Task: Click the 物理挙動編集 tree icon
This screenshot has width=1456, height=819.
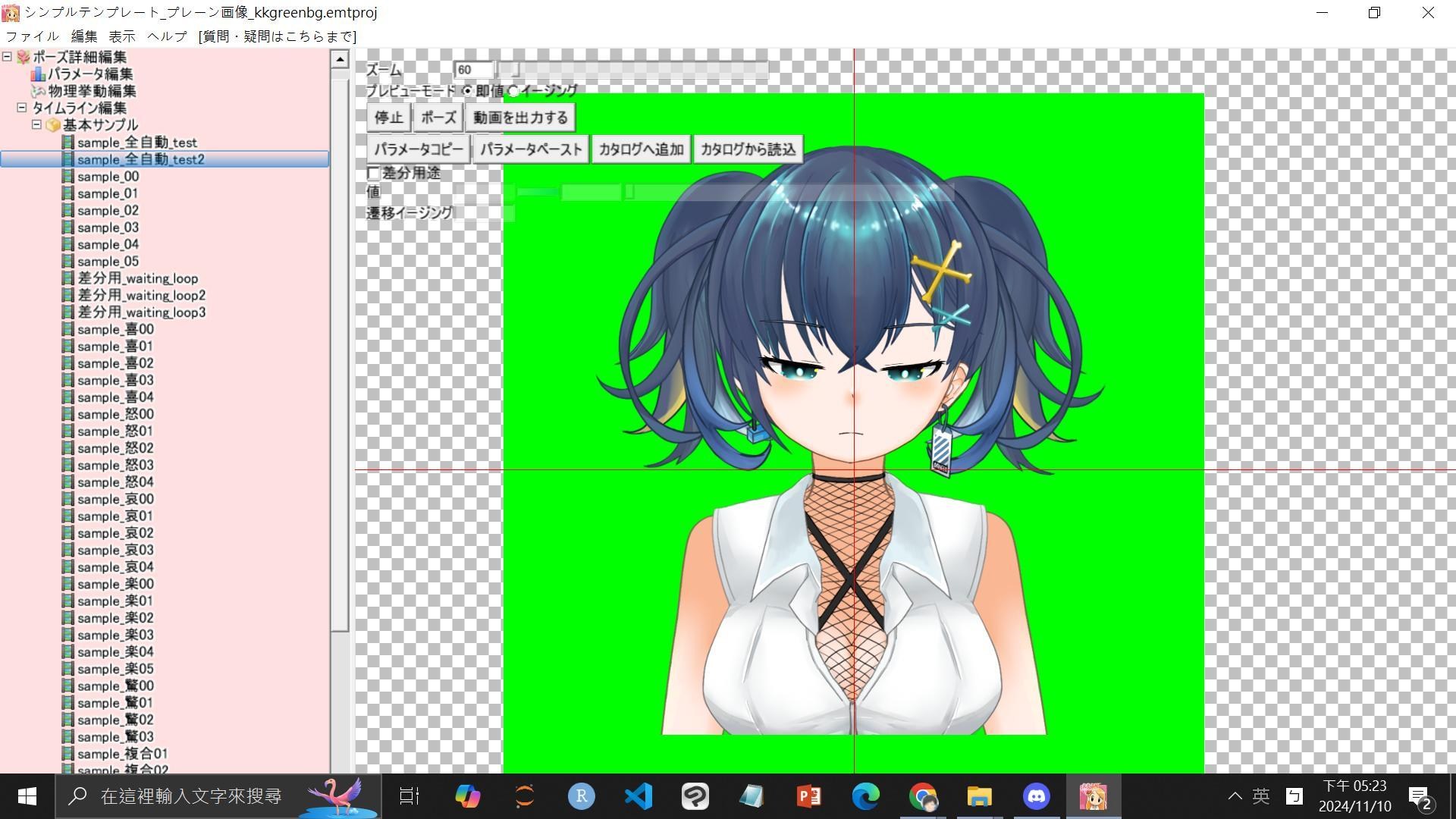Action: pyautogui.click(x=38, y=91)
